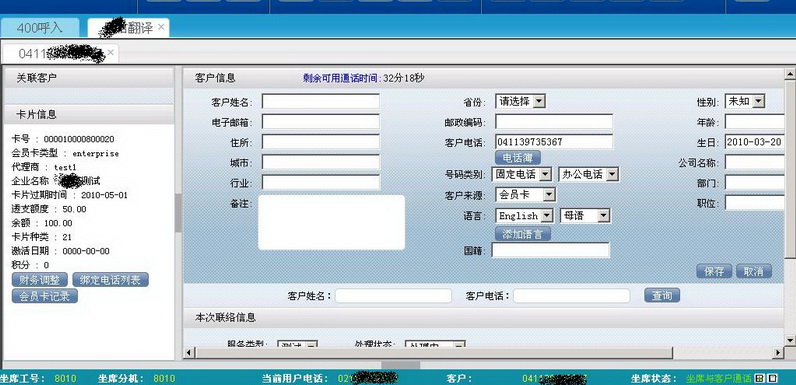
Task: Click the 邮政编码 input field
Action: tap(554, 122)
